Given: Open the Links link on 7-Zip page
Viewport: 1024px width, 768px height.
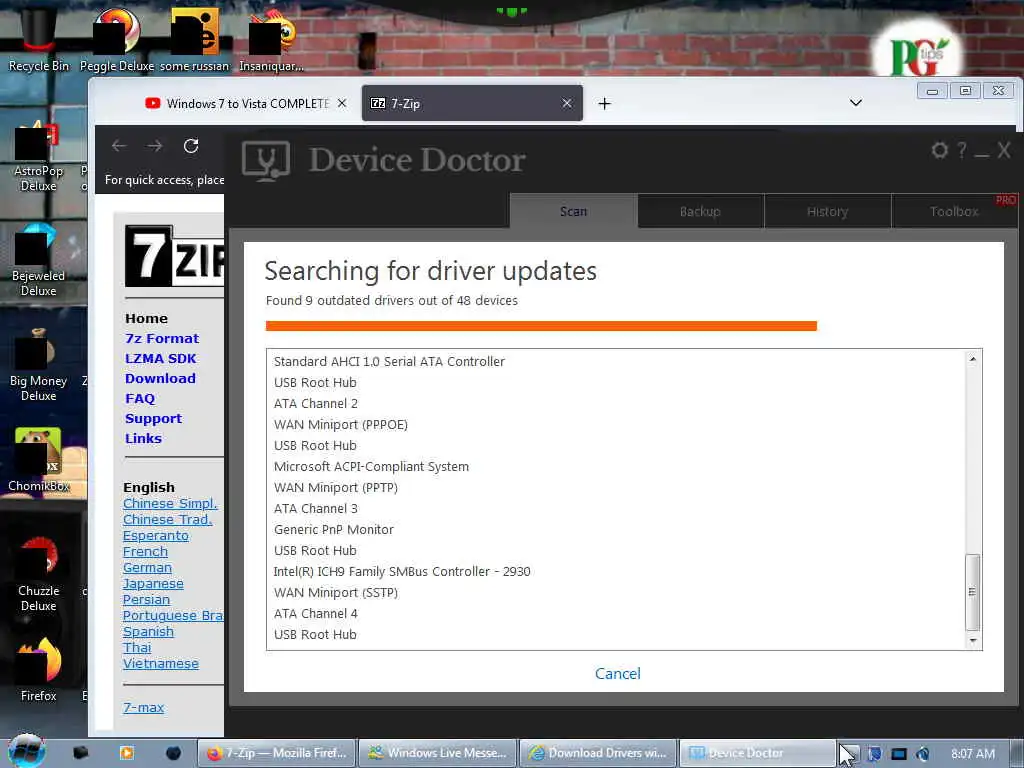Looking at the screenshot, I should [143, 438].
